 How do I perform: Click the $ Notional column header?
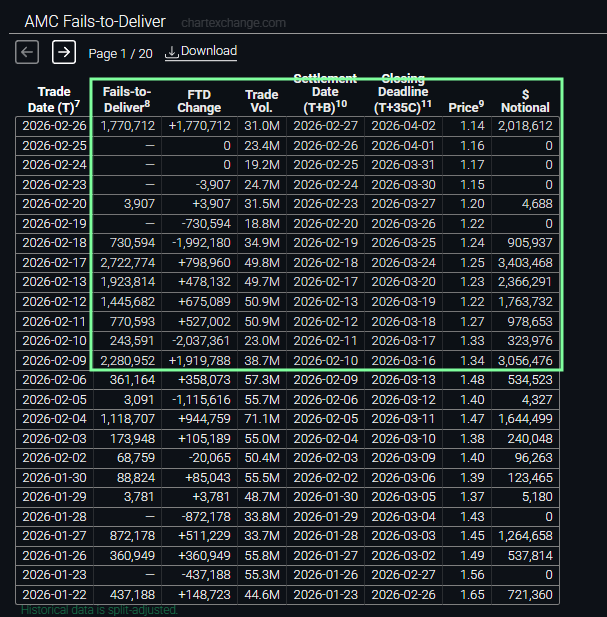525,101
